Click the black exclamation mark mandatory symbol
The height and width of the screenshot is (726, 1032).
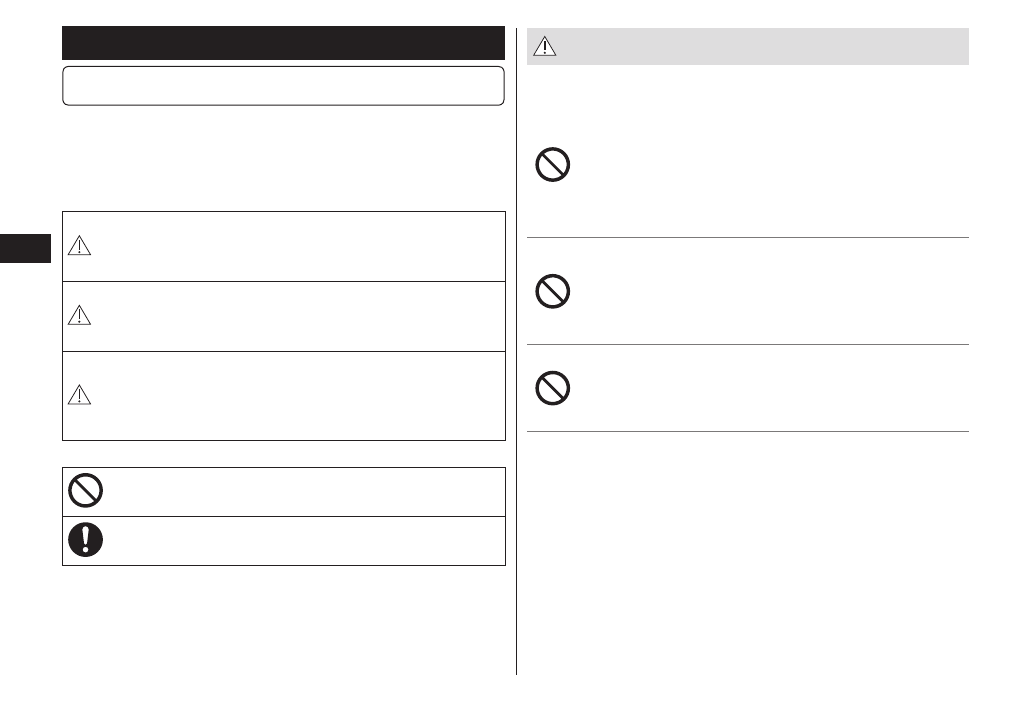click(85, 540)
